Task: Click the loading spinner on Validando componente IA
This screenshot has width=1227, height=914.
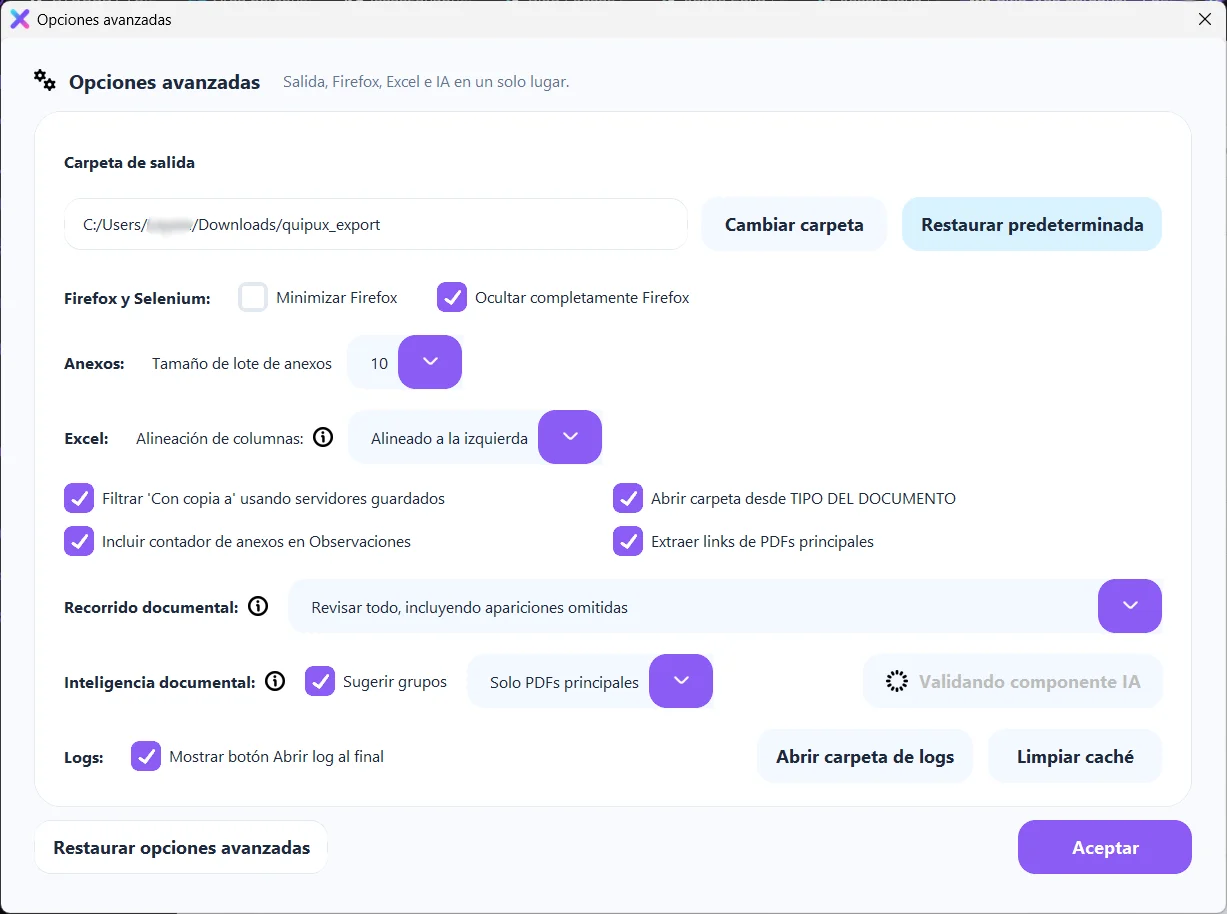Action: pos(897,681)
